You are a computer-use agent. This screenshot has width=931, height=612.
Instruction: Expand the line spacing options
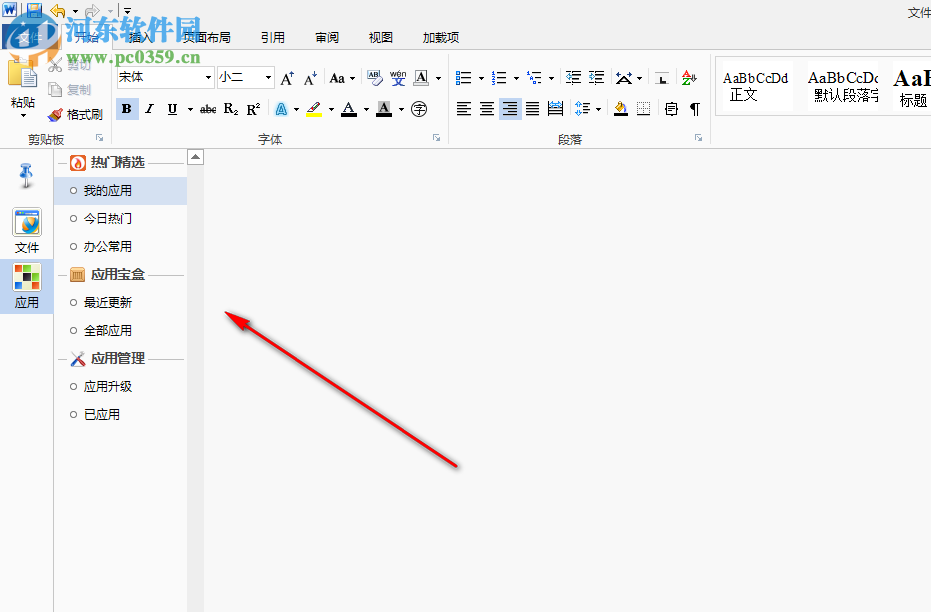586,108
